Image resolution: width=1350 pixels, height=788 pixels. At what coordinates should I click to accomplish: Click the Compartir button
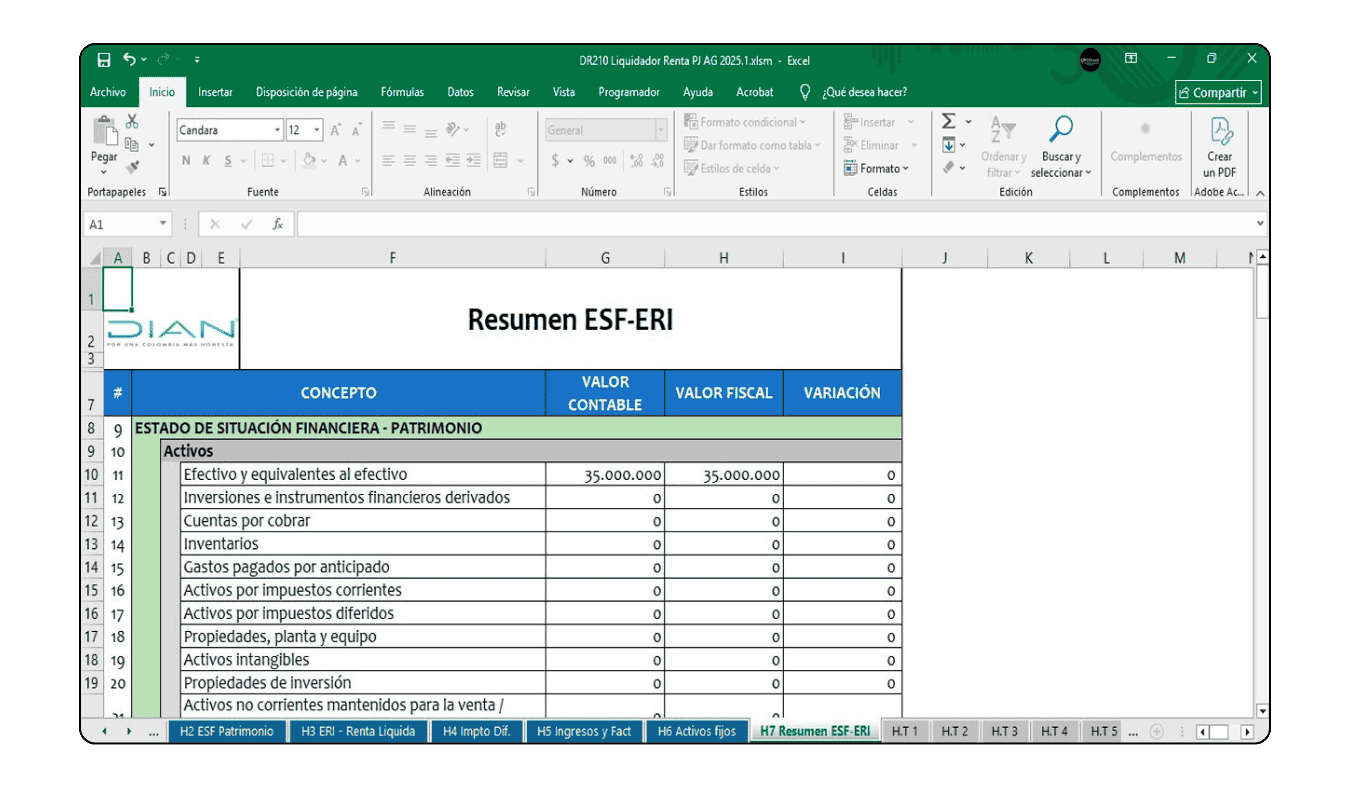[1218, 92]
